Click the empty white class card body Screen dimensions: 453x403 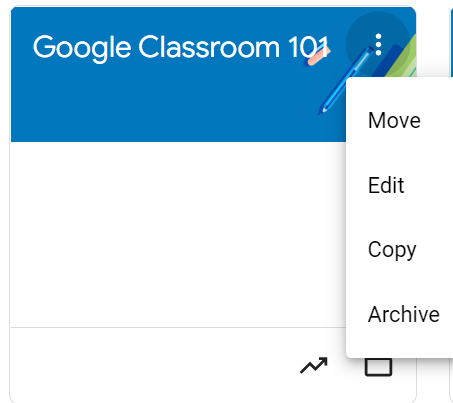point(178,234)
